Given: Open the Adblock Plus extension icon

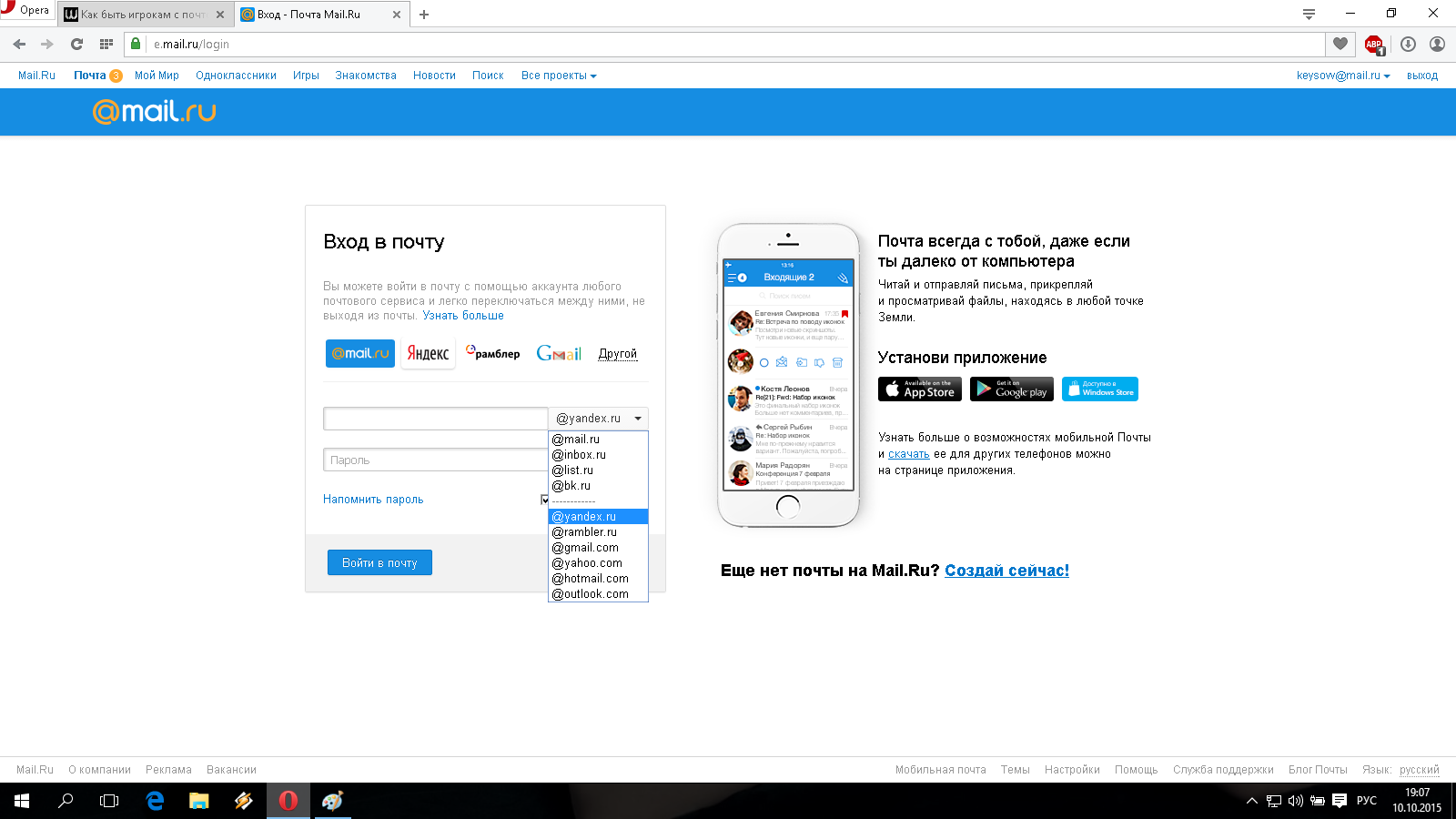Looking at the screenshot, I should [1374, 44].
